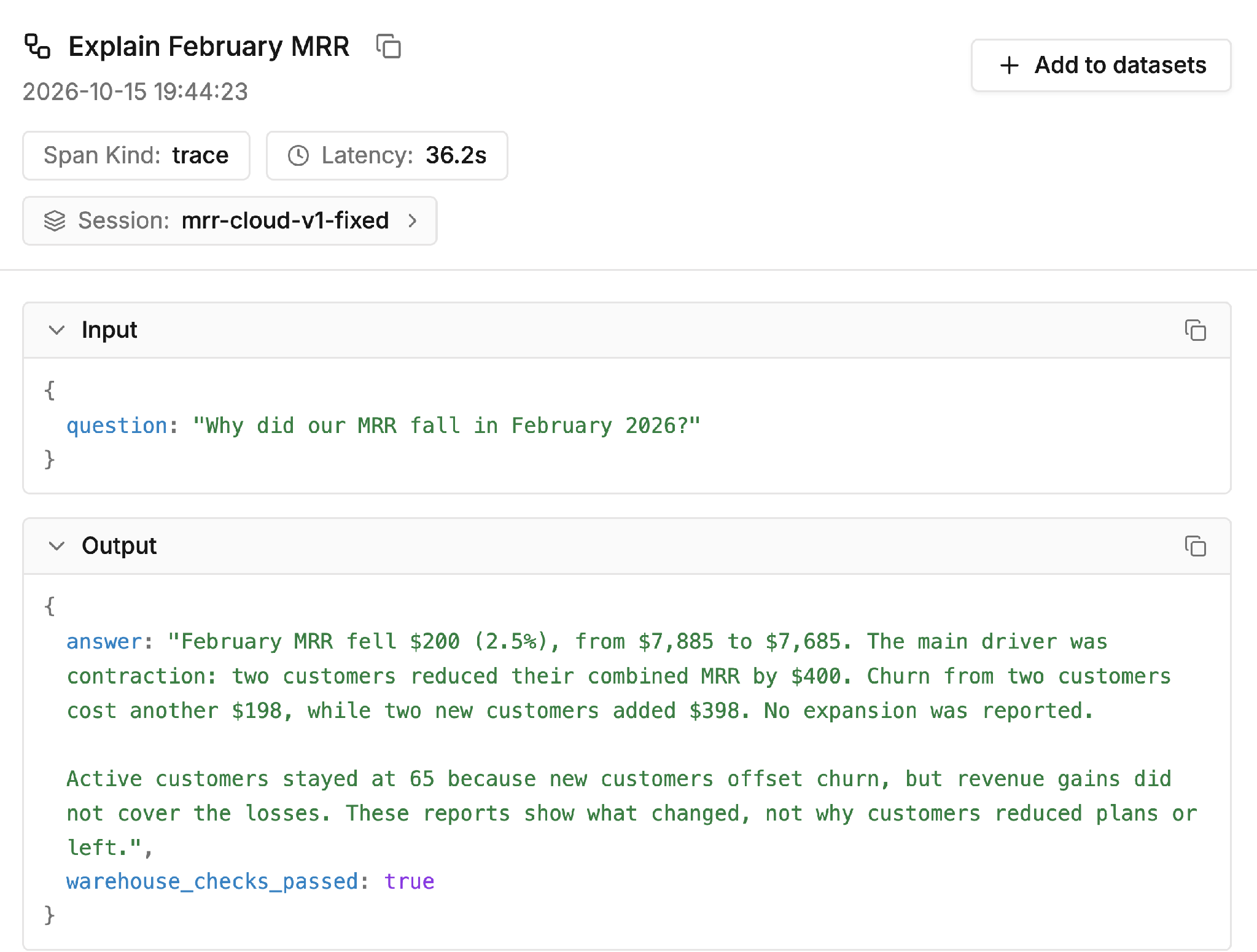The height and width of the screenshot is (952, 1257).
Task: Click the answer key in Output JSON
Action: [x=104, y=642]
